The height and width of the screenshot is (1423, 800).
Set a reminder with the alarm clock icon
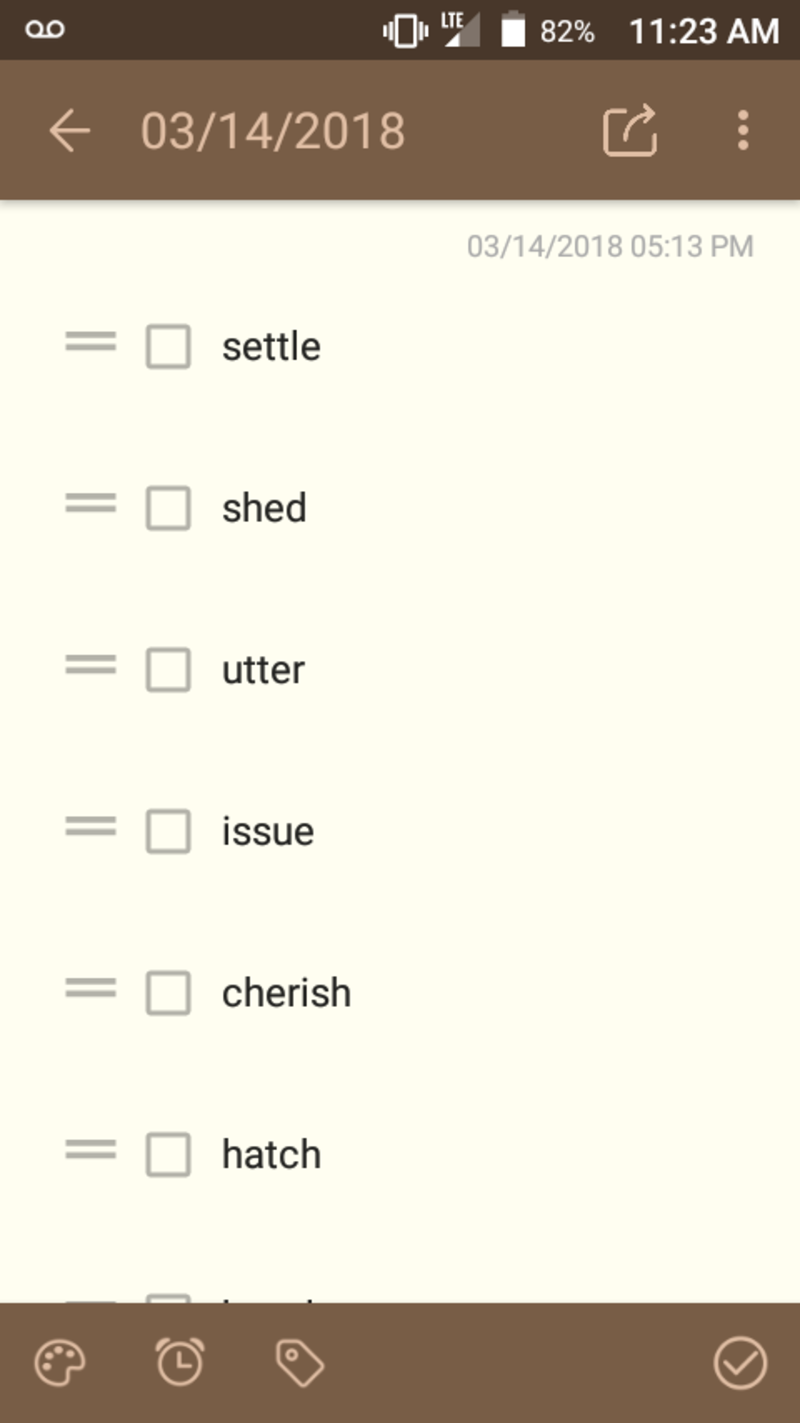pyautogui.click(x=180, y=1361)
